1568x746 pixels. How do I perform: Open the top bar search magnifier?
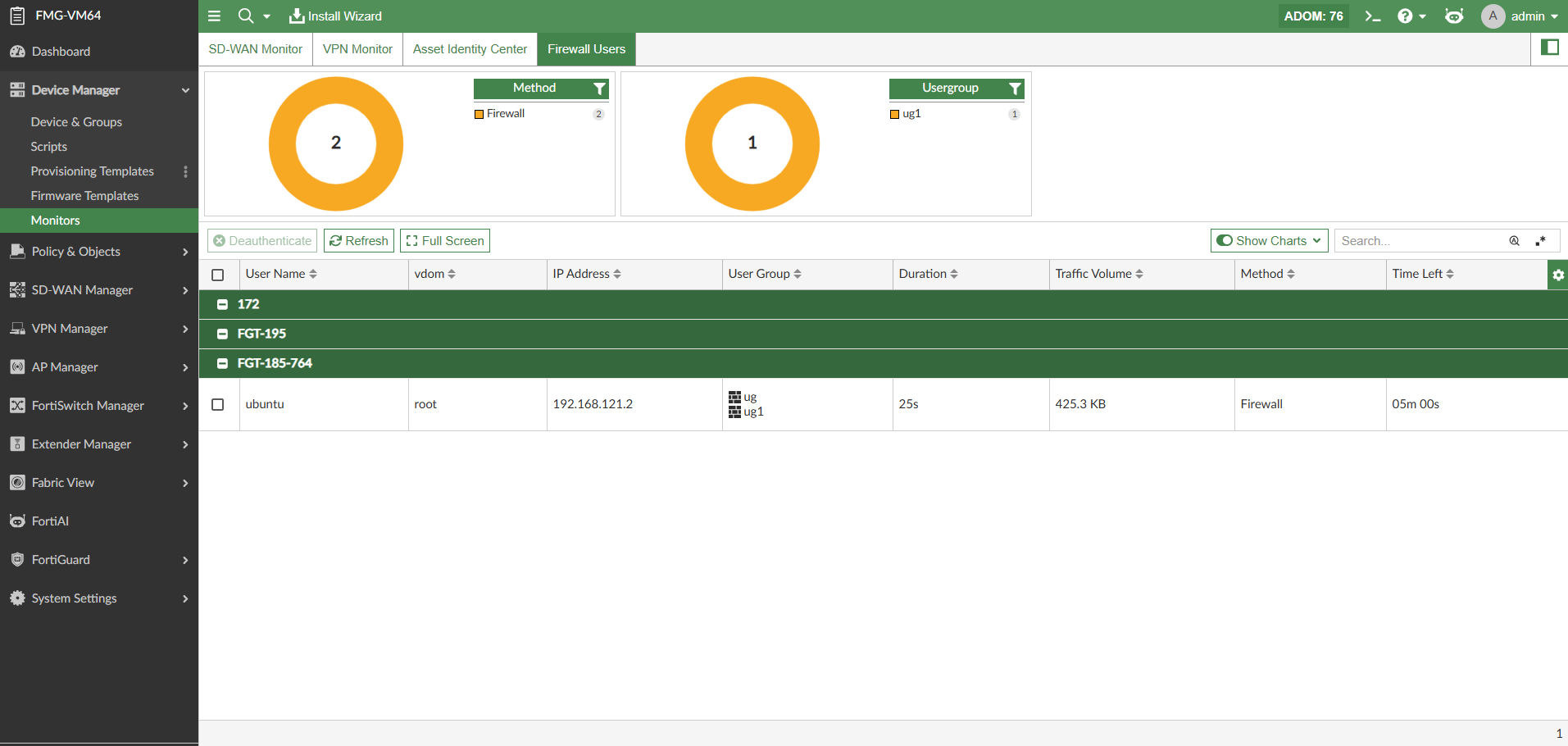245,16
